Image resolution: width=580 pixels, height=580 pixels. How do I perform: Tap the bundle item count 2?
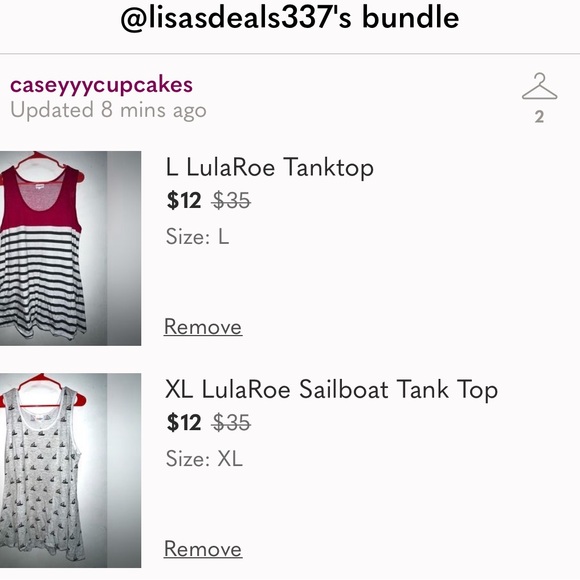tap(539, 117)
